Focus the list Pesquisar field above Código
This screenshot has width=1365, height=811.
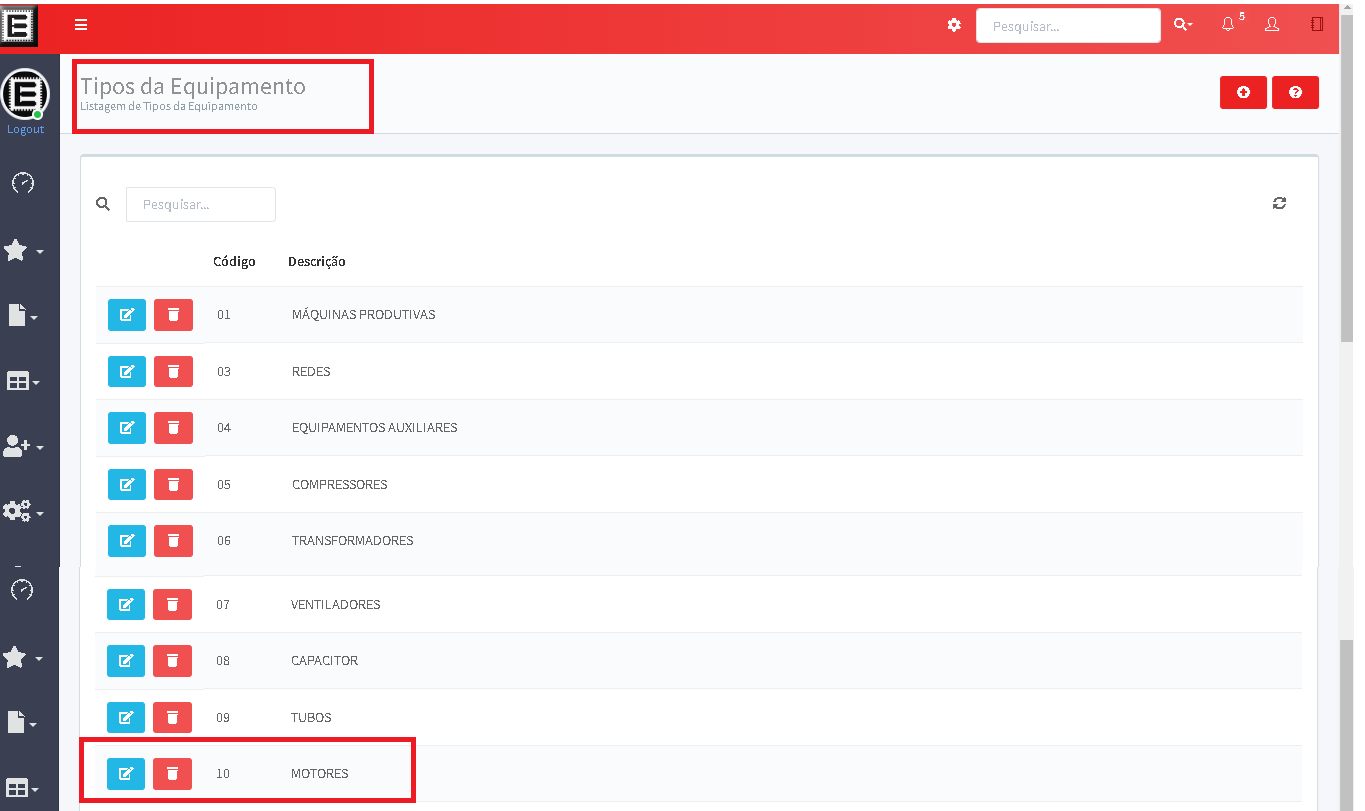200,204
